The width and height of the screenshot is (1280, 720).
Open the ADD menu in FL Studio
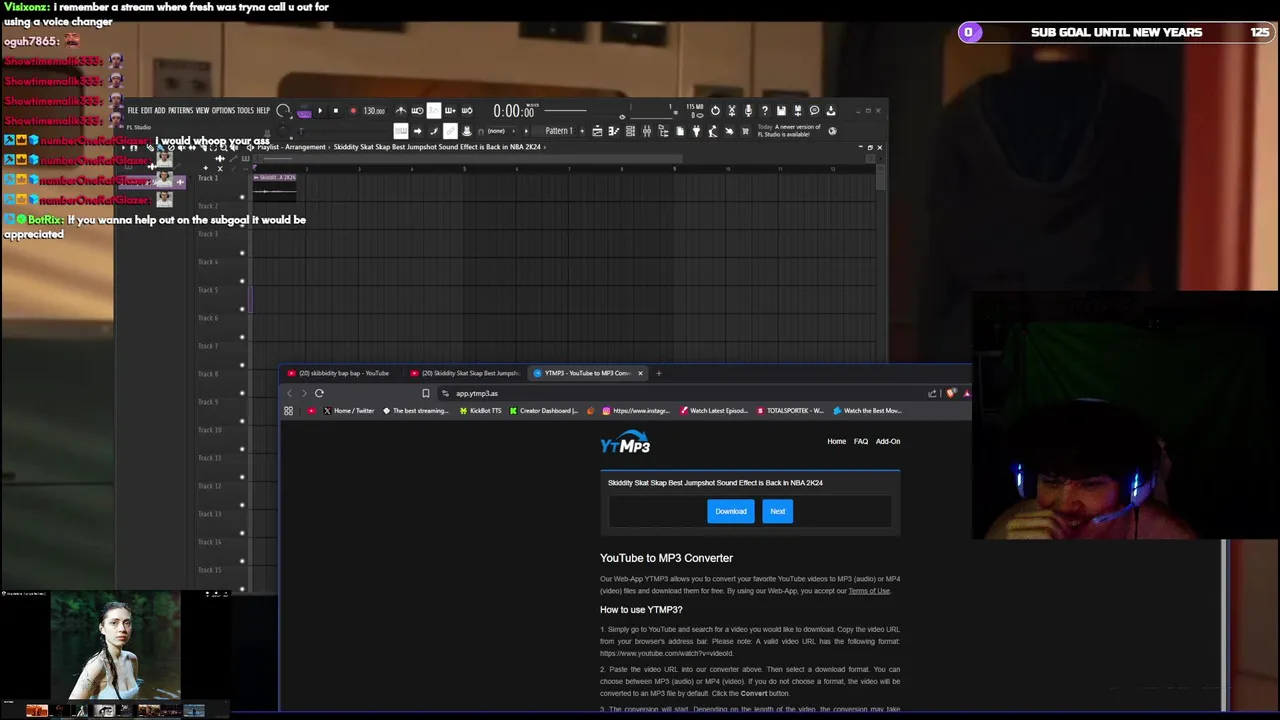[x=160, y=110]
